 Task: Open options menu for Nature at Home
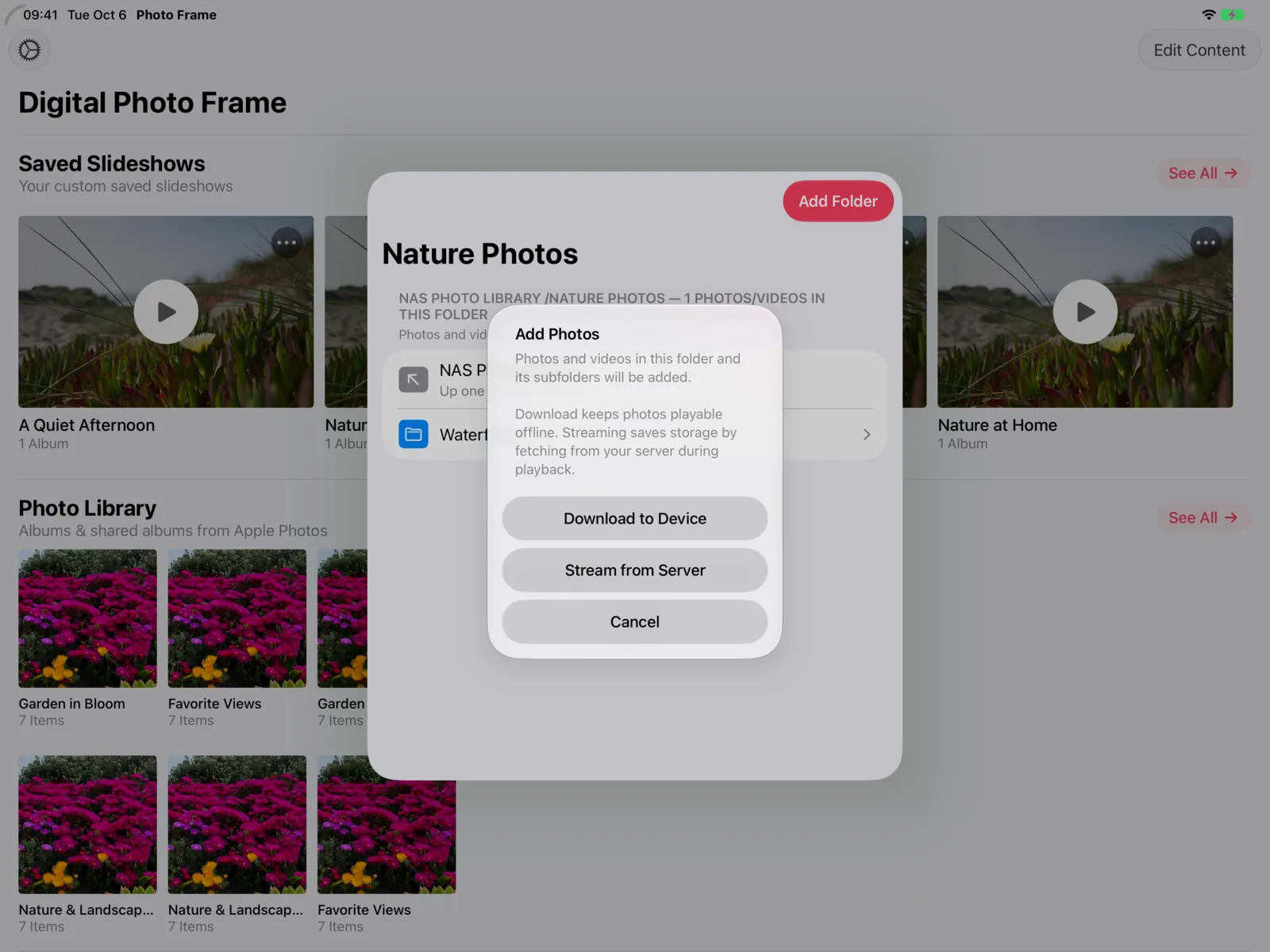1206,243
